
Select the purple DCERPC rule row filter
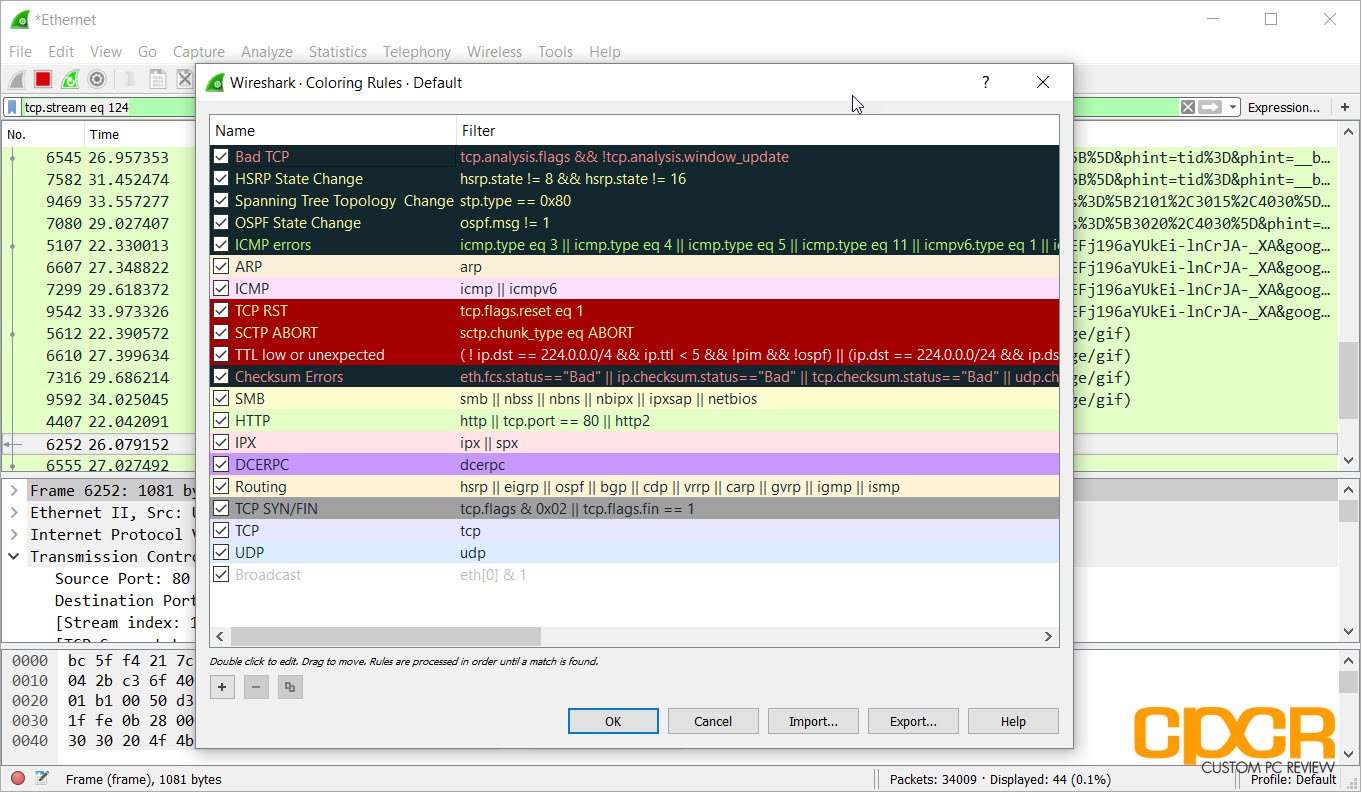pyautogui.click(x=757, y=465)
